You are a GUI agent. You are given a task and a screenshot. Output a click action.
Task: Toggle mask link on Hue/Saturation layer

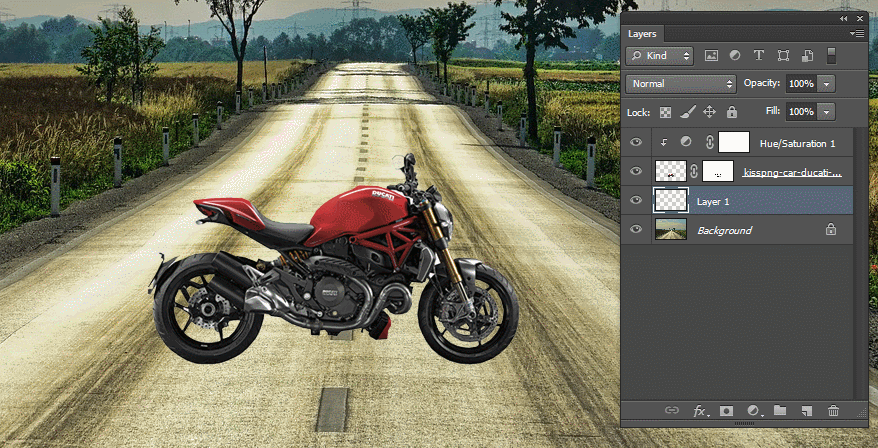pyautogui.click(x=709, y=142)
